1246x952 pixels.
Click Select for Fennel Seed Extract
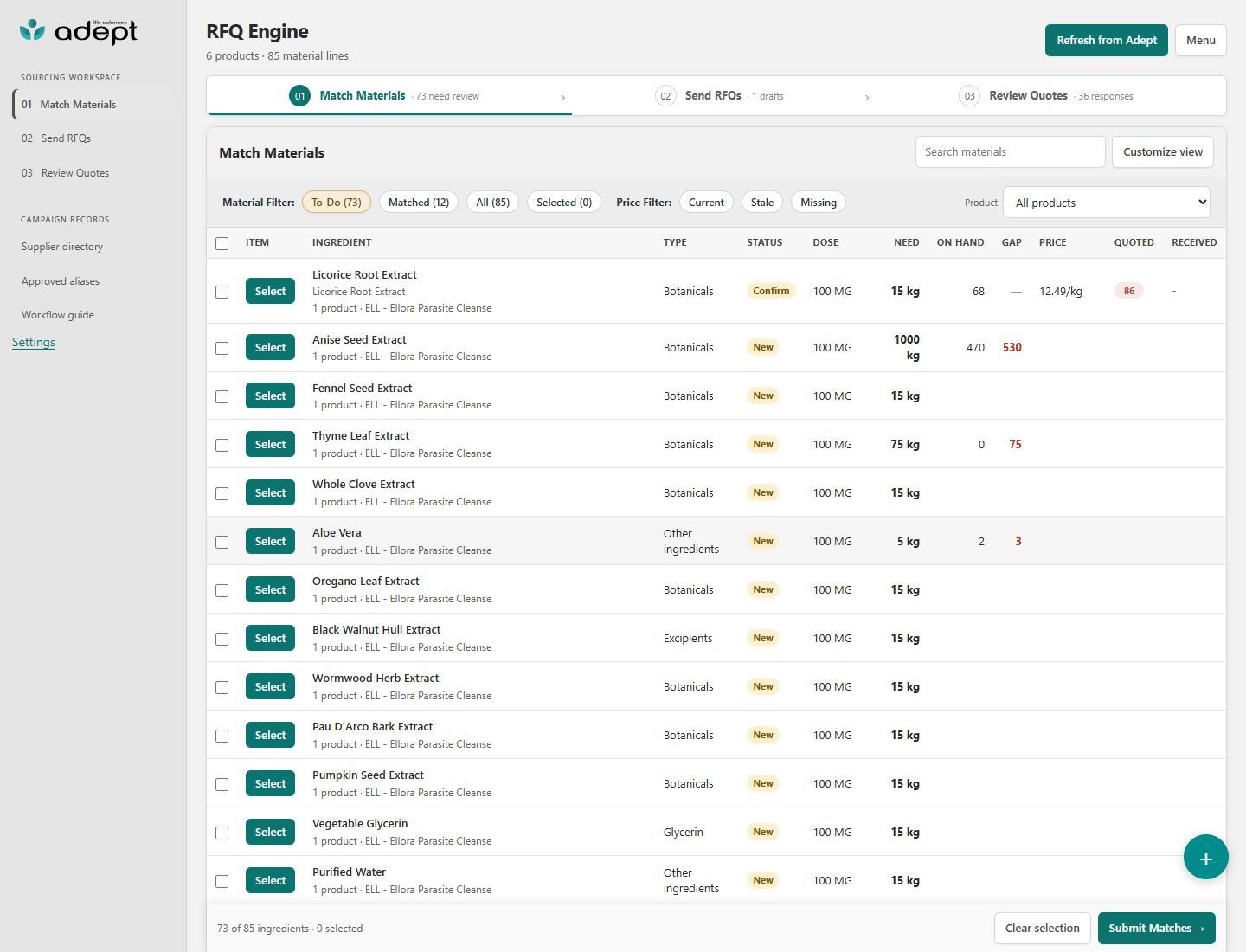(270, 396)
